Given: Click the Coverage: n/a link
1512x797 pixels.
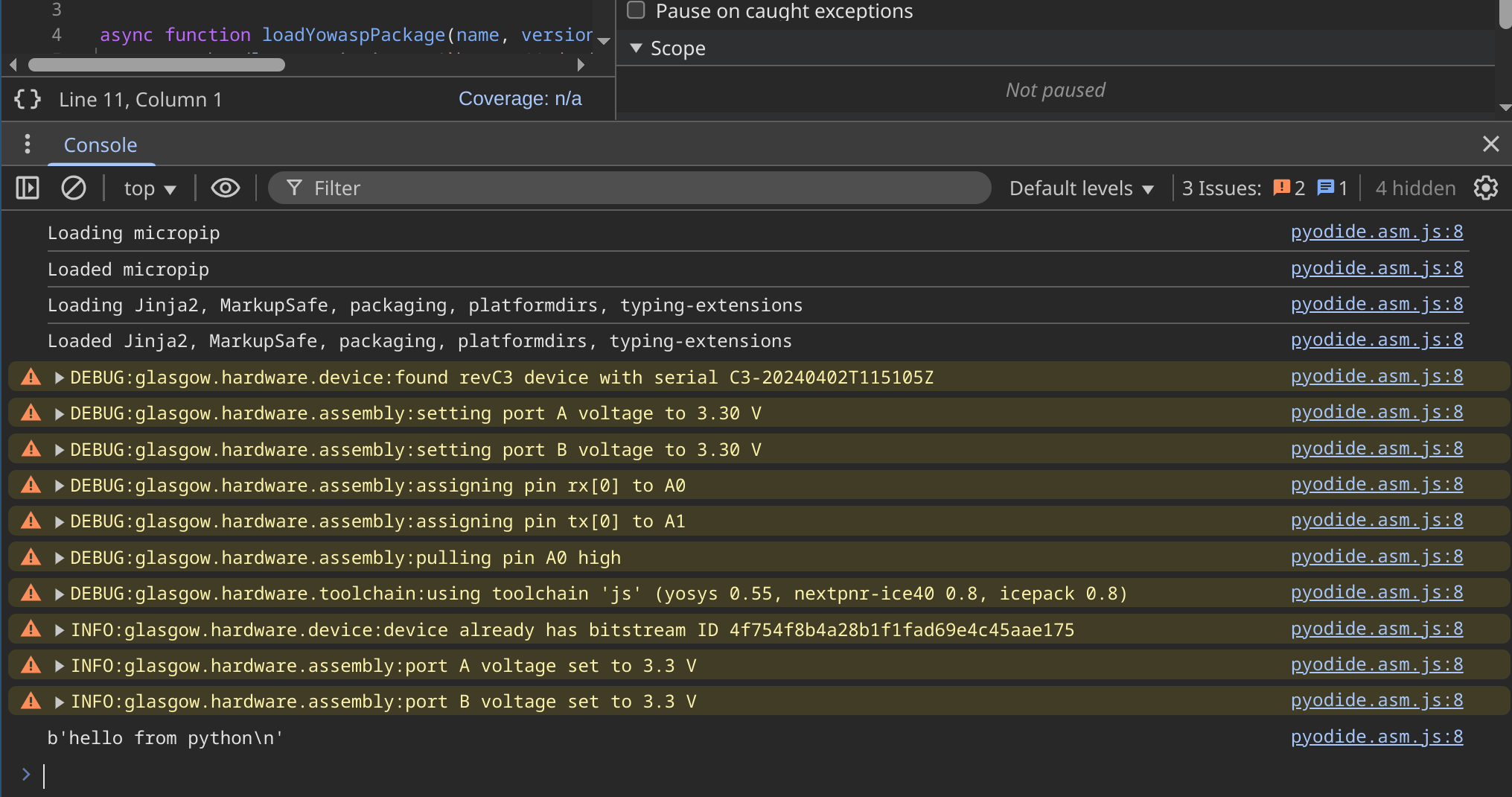Looking at the screenshot, I should (520, 99).
